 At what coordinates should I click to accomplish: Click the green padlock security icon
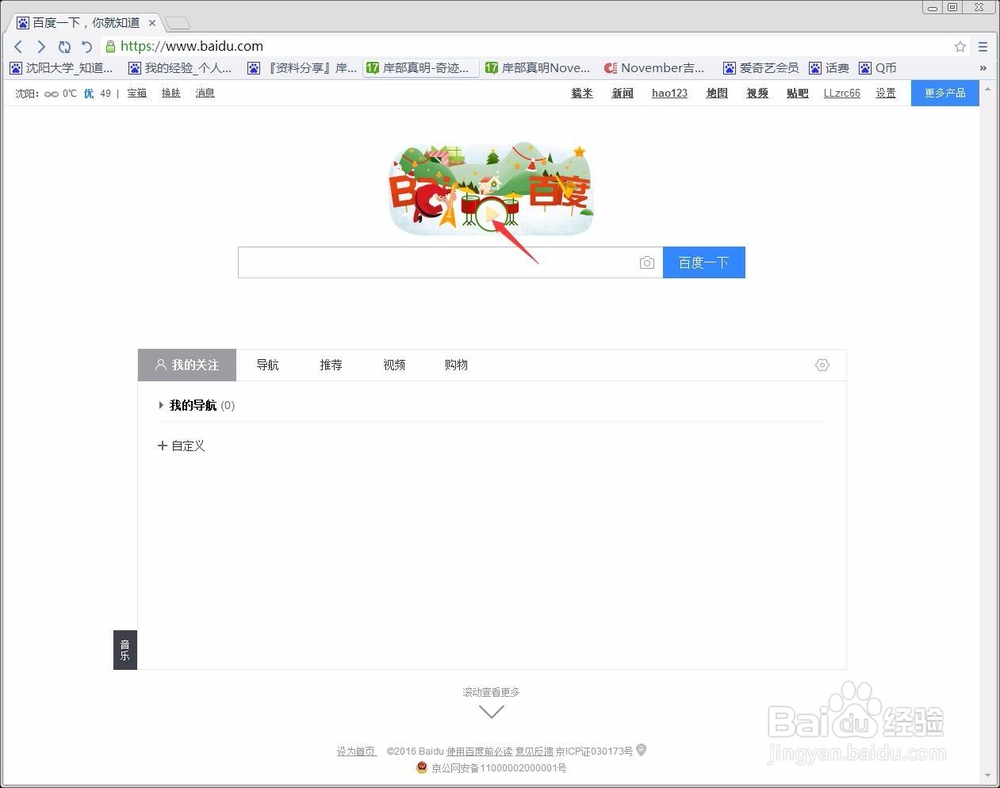(110, 46)
